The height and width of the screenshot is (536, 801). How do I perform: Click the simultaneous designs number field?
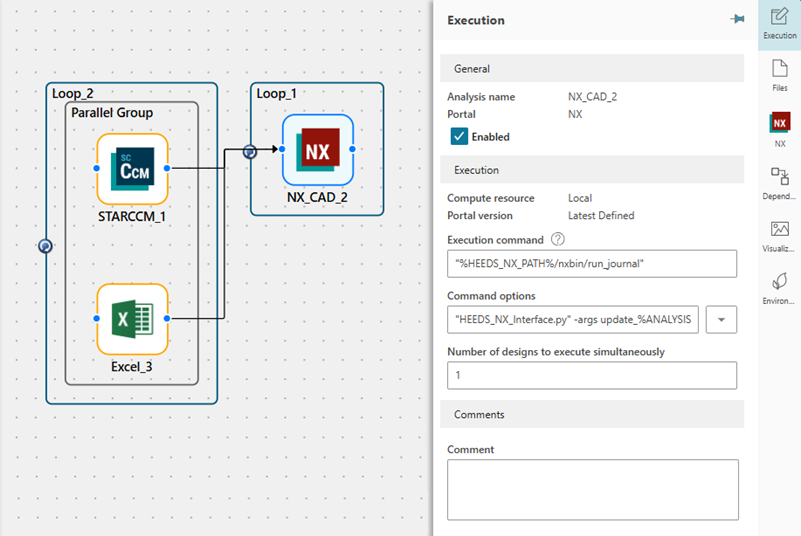point(592,375)
